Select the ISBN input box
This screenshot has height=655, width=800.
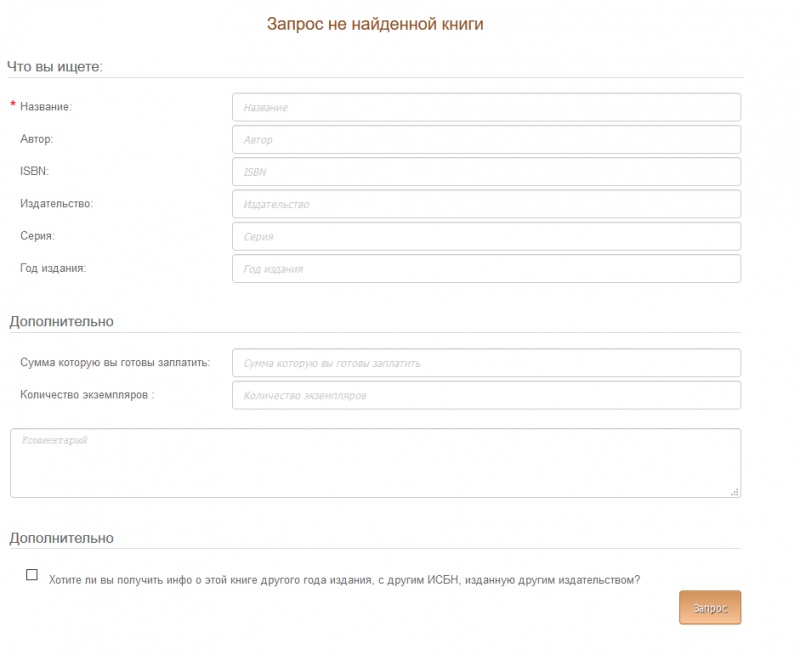[x=486, y=172]
